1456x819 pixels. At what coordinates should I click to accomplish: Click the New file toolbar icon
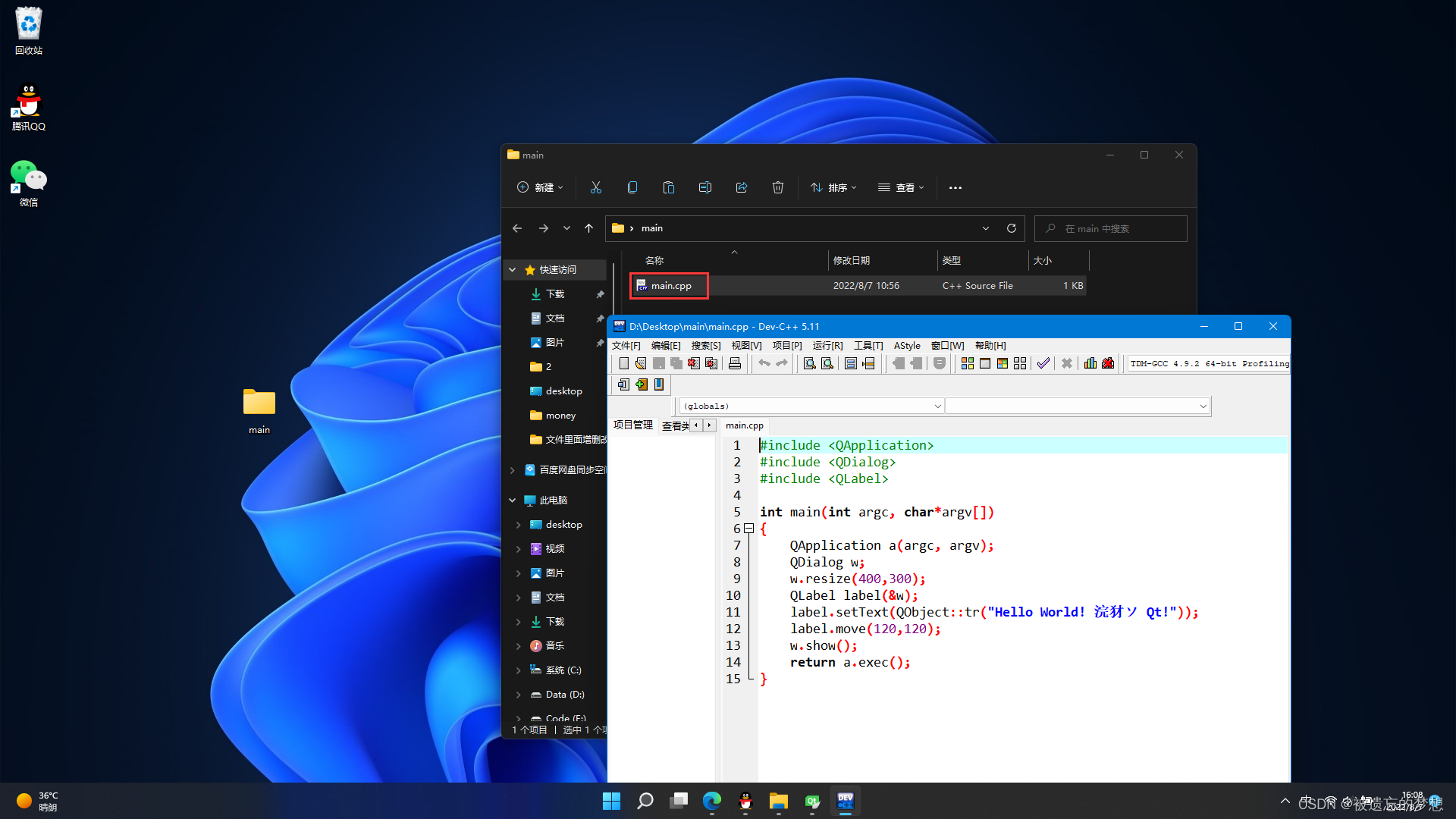621,363
